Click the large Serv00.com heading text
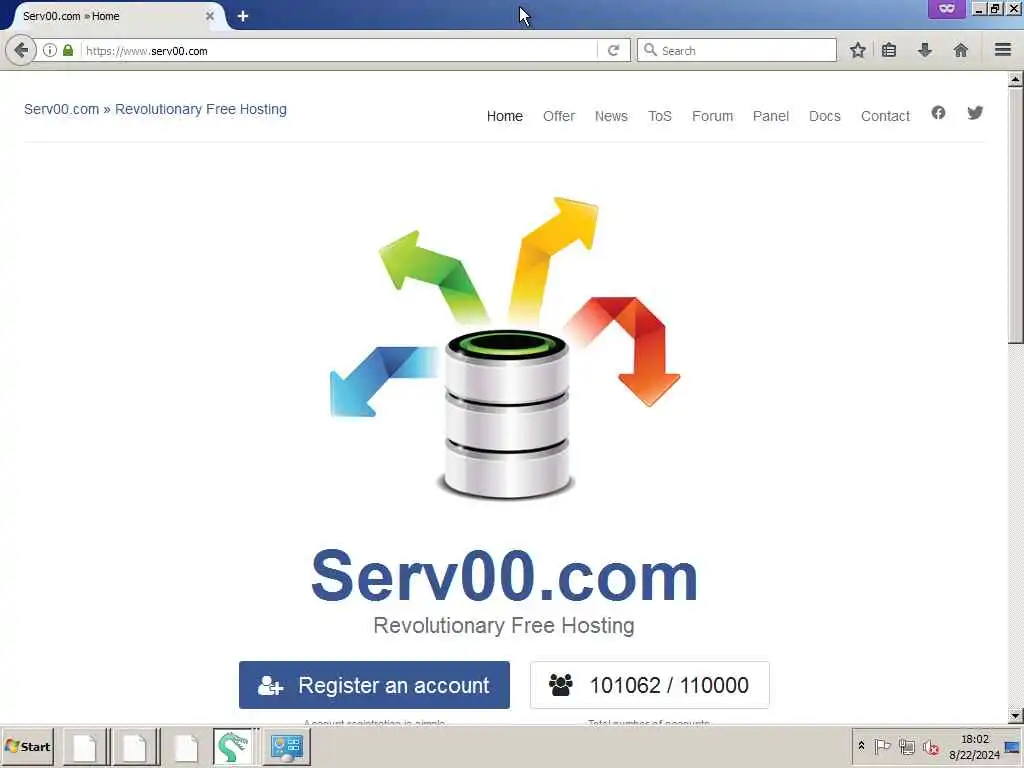Screen dimensions: 1024x768 [504, 575]
